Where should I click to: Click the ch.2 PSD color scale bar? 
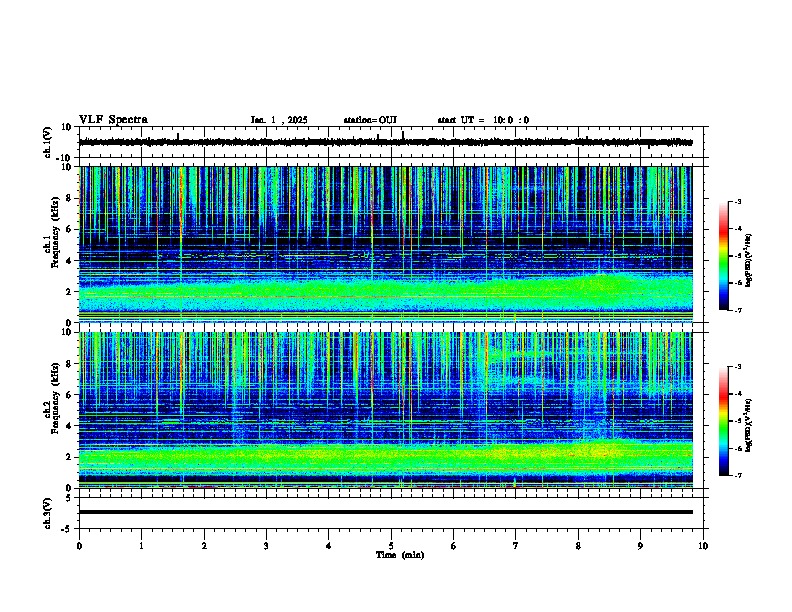724,421
